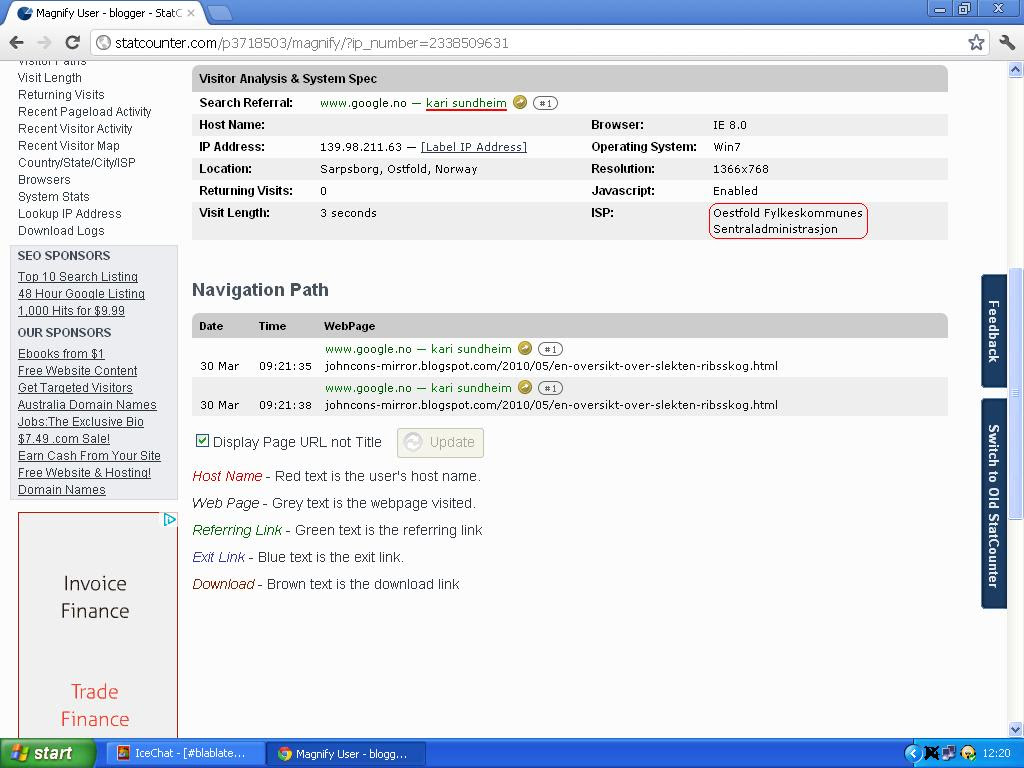This screenshot has height=768, width=1024.
Task: Click the site info icon in the address bar
Action: [103, 43]
